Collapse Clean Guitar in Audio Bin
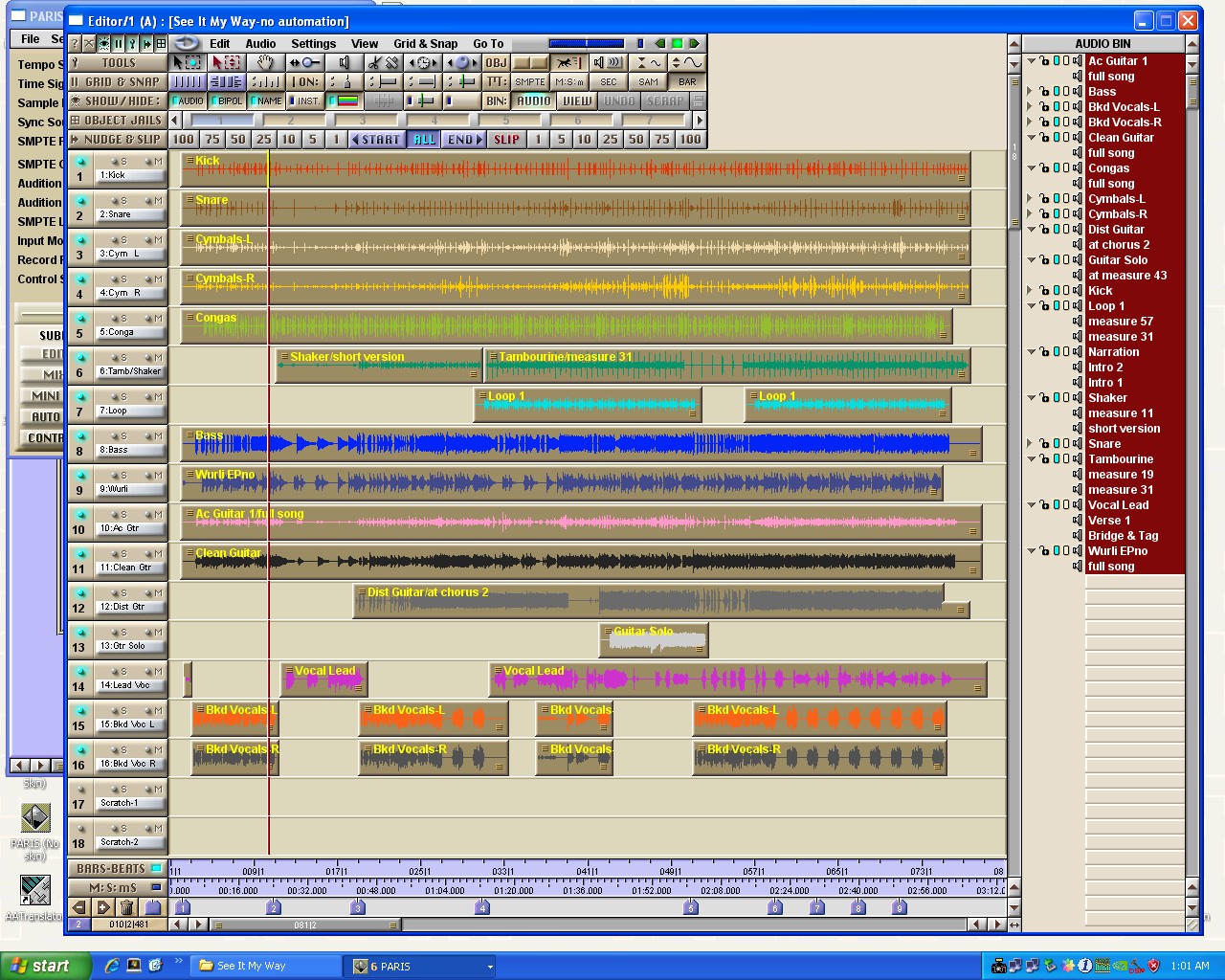This screenshot has height=980, width=1225. [x=1032, y=138]
